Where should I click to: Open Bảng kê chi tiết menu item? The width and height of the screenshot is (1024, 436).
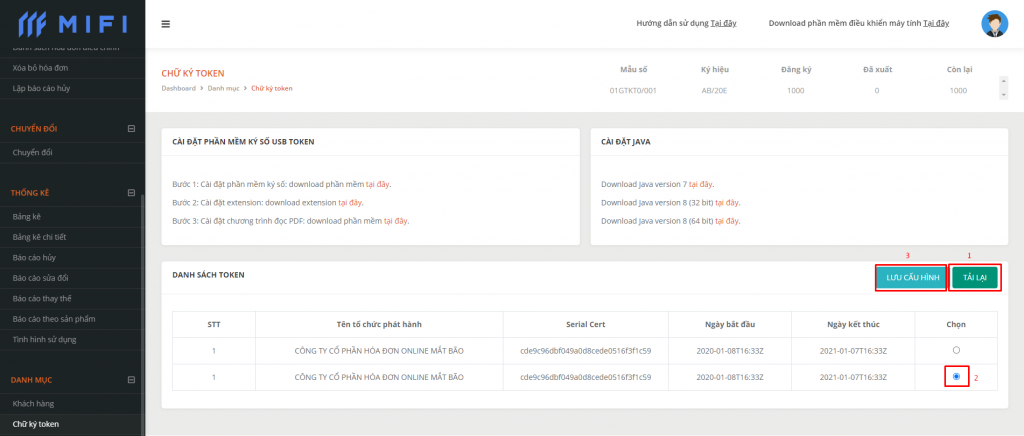(x=41, y=237)
